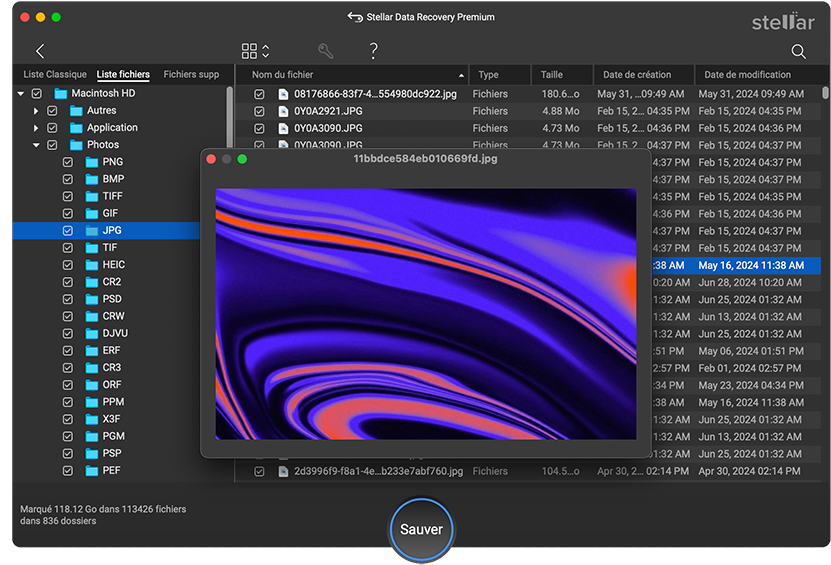Toggle the CRW folder checkbox
Image resolution: width=831 pixels, height=565 pixels.
(68, 316)
